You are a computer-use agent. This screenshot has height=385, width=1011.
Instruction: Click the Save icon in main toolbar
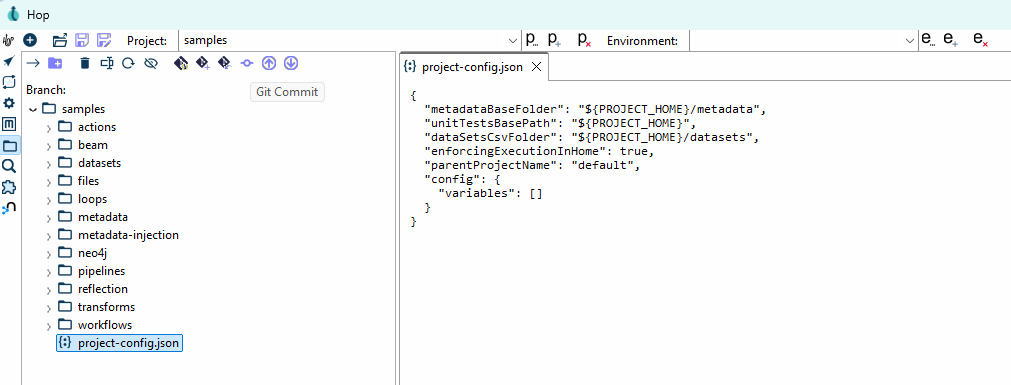(x=82, y=40)
